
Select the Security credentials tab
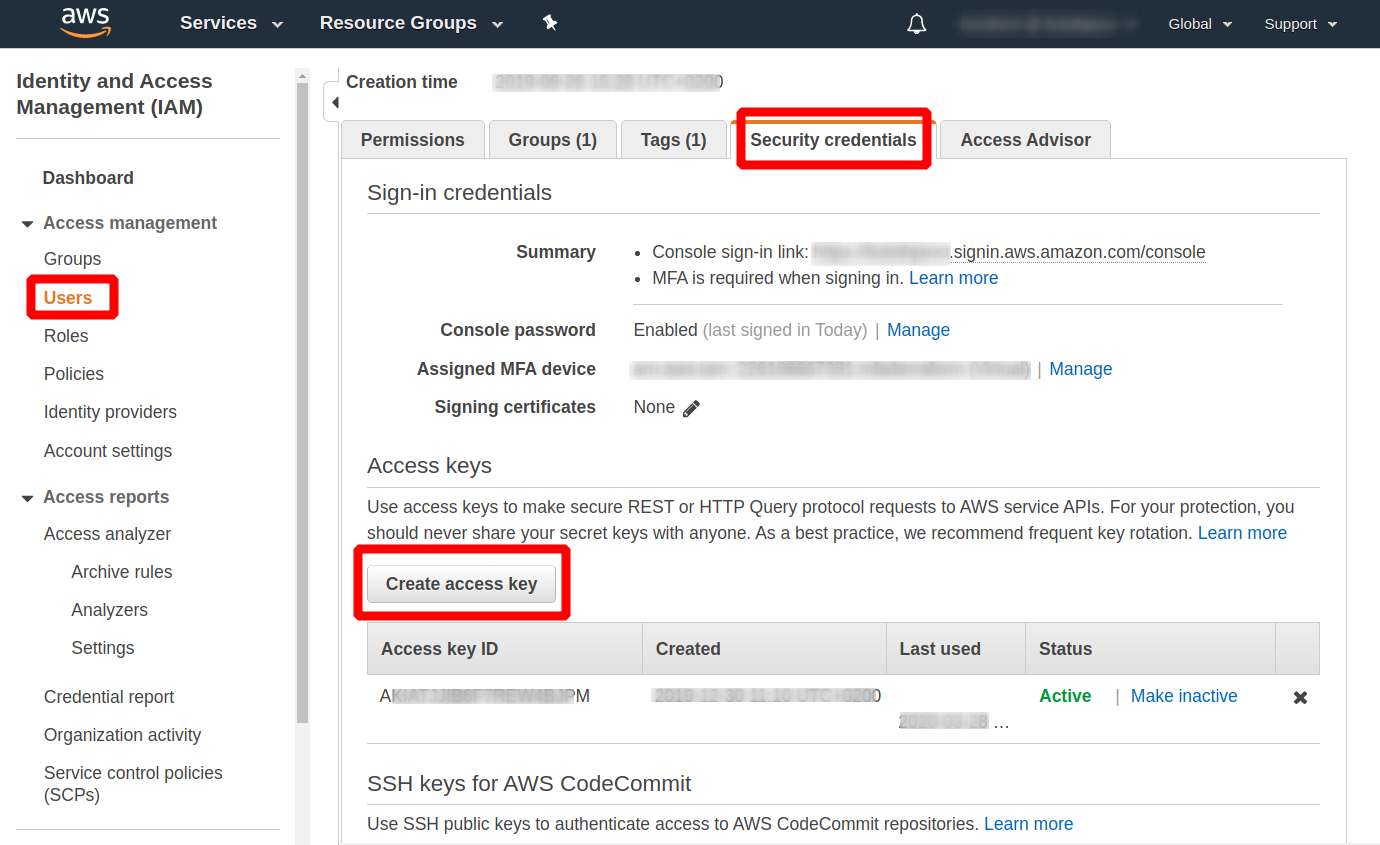tap(834, 140)
